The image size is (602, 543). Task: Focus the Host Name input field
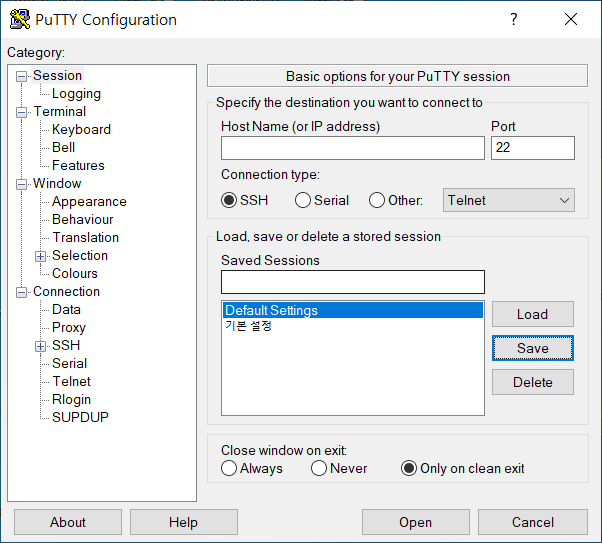pos(352,148)
